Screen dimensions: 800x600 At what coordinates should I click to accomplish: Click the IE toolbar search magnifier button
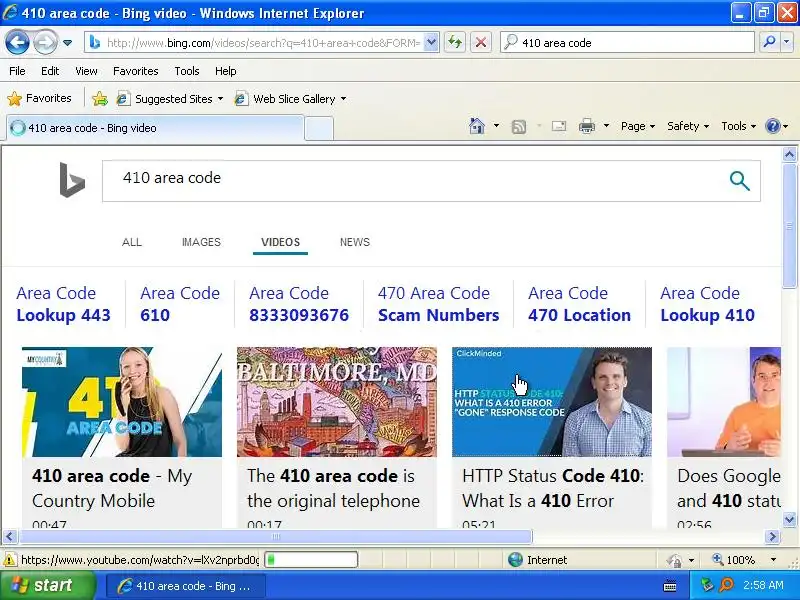(x=769, y=43)
